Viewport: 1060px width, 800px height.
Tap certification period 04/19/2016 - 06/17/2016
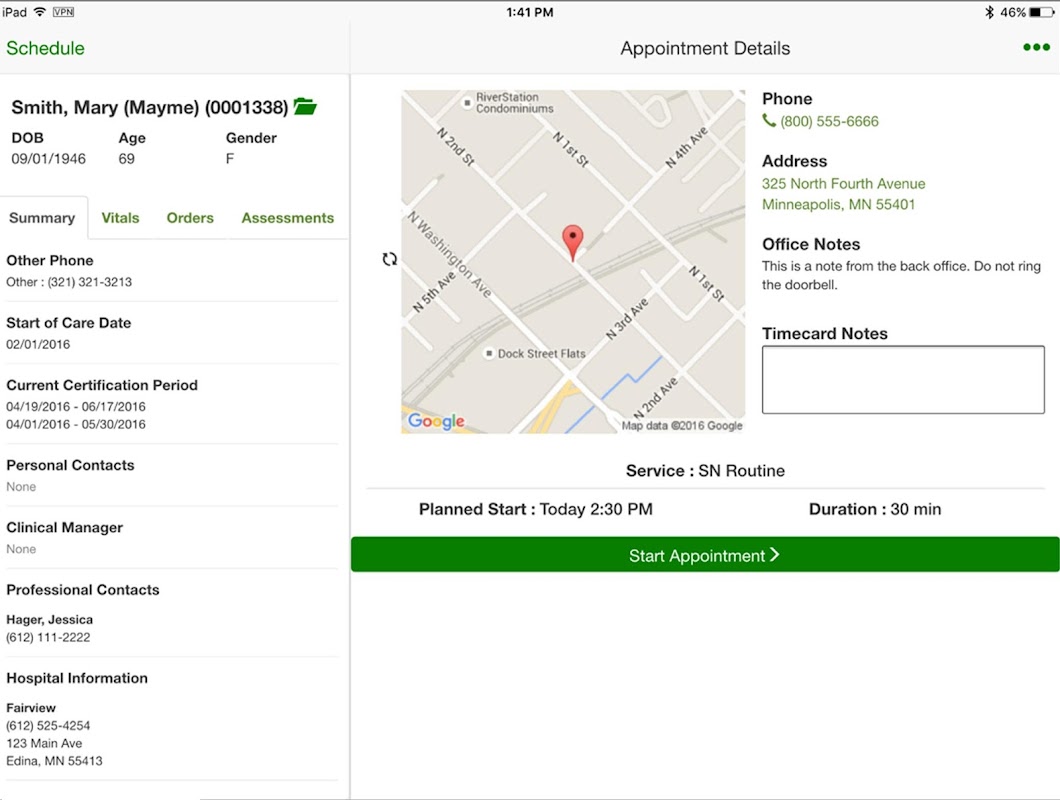76,406
